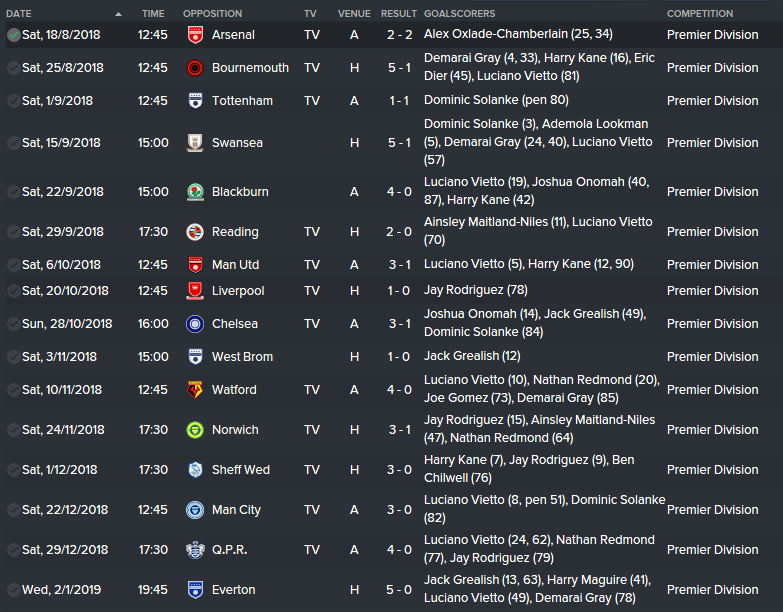Open the Man Utd team link

236,265
